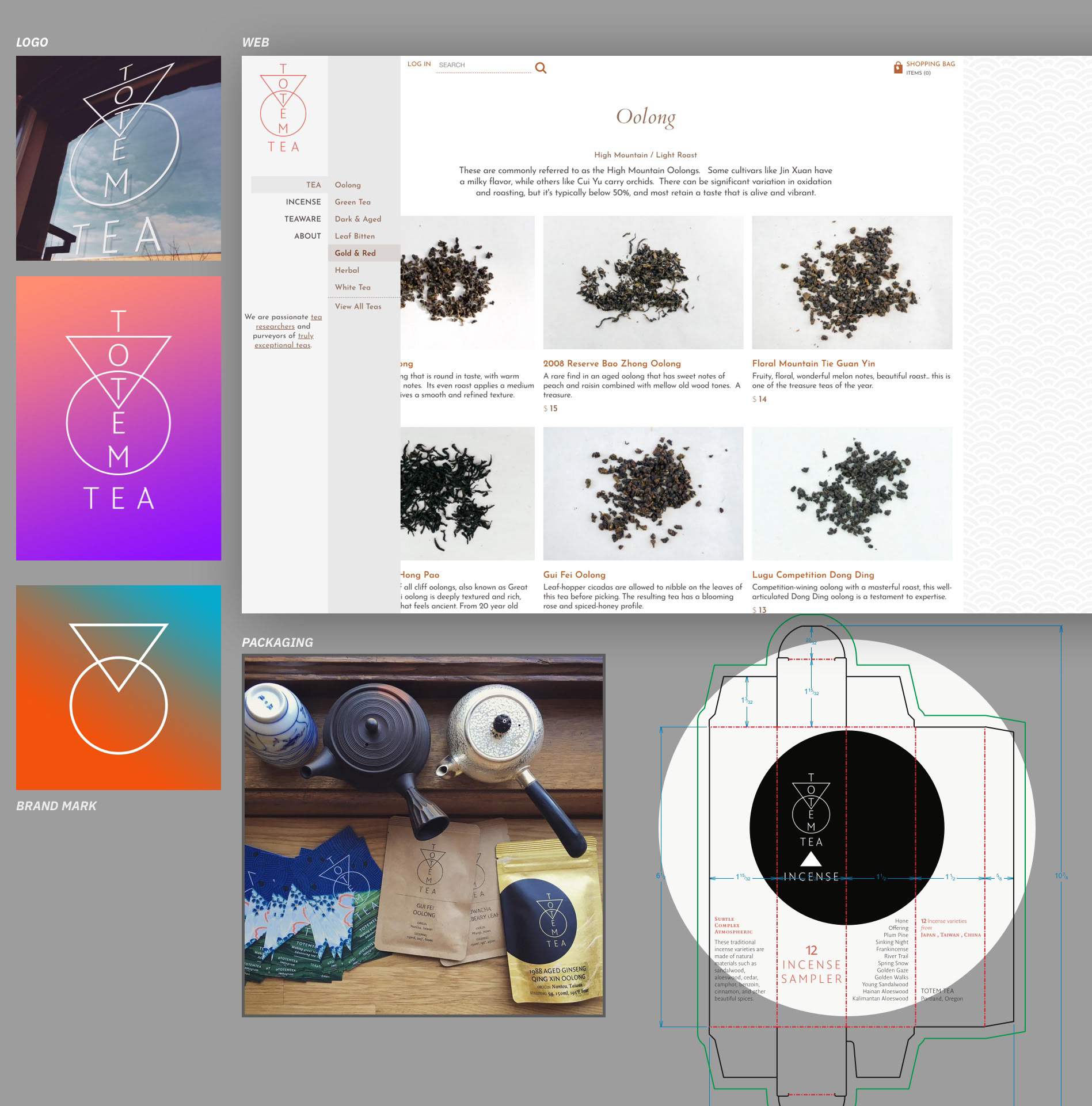The height and width of the screenshot is (1106, 1092).
Task: Choose Green Tea in the submenu
Action: [353, 202]
